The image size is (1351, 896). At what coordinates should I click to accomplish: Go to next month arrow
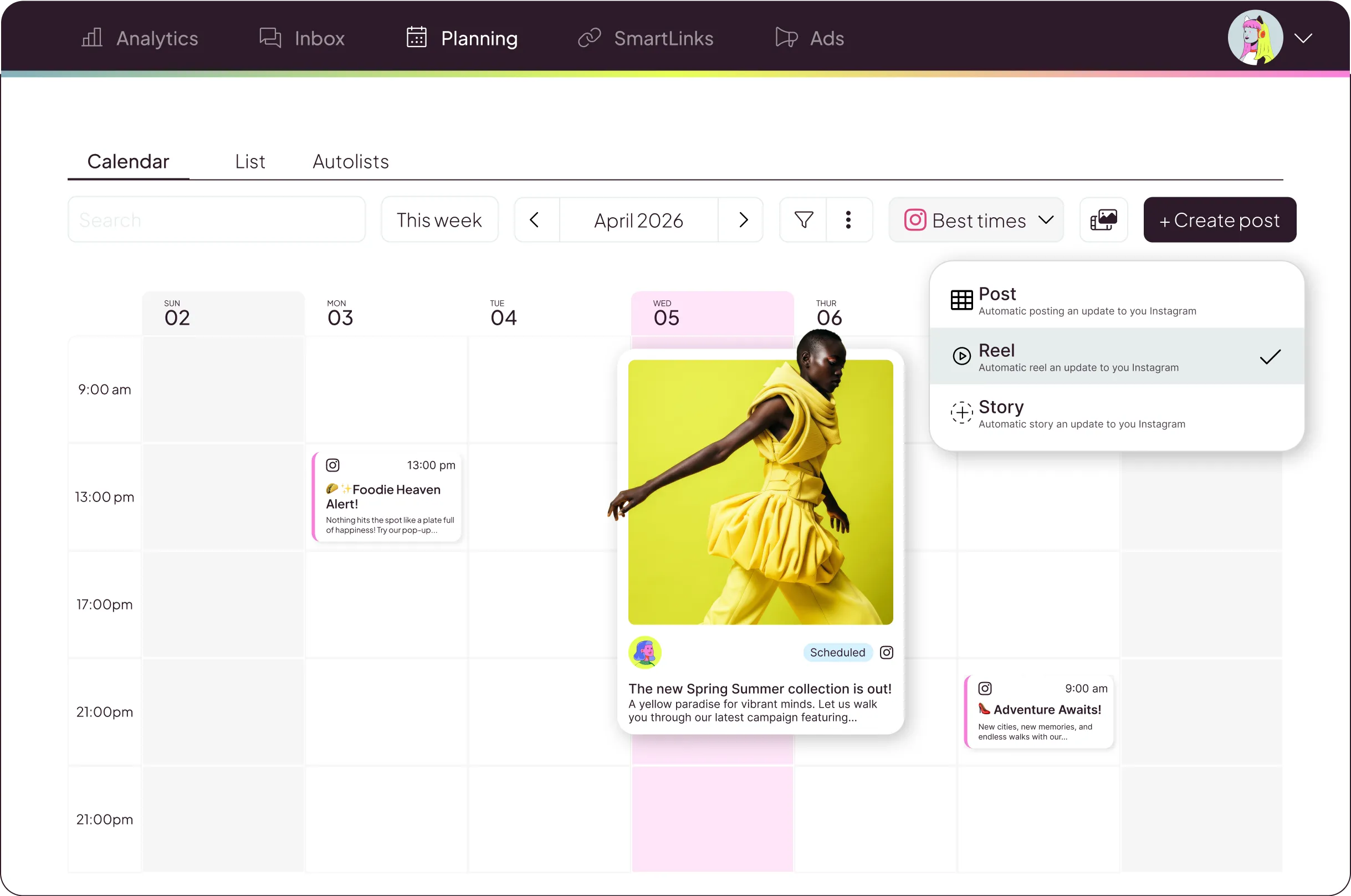click(743, 220)
